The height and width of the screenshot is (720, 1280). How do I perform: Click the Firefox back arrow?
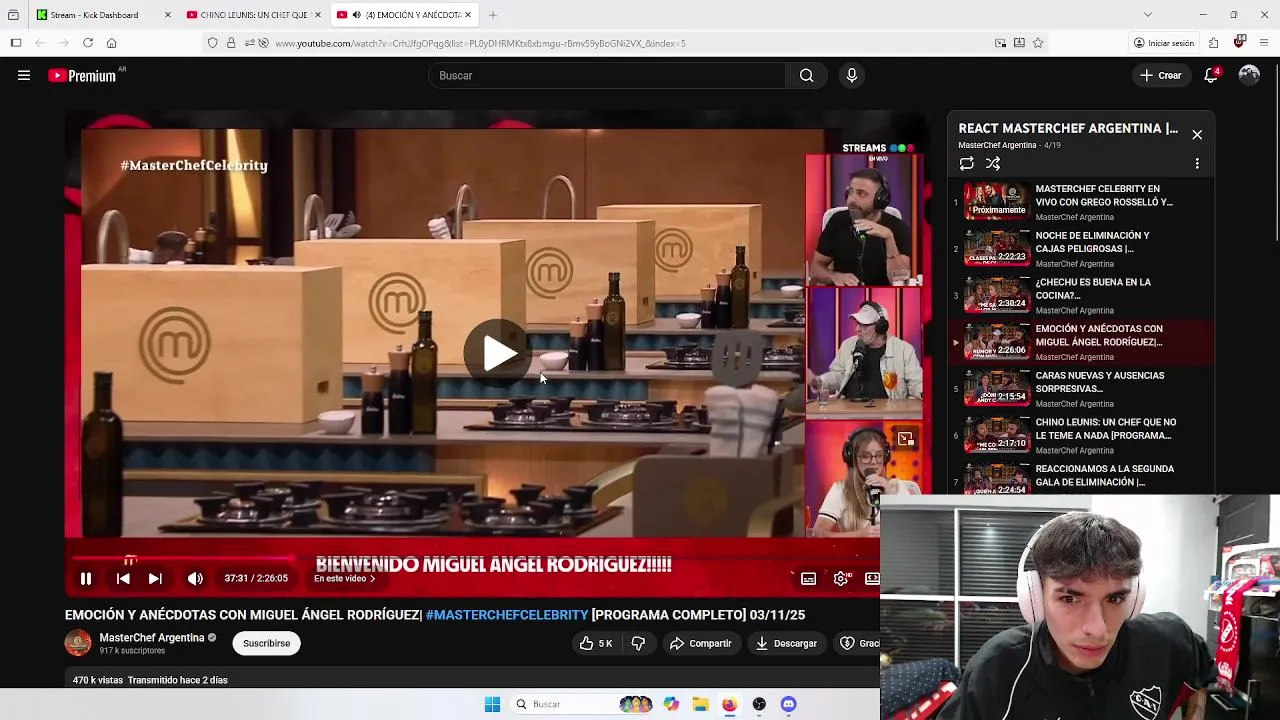40,43
